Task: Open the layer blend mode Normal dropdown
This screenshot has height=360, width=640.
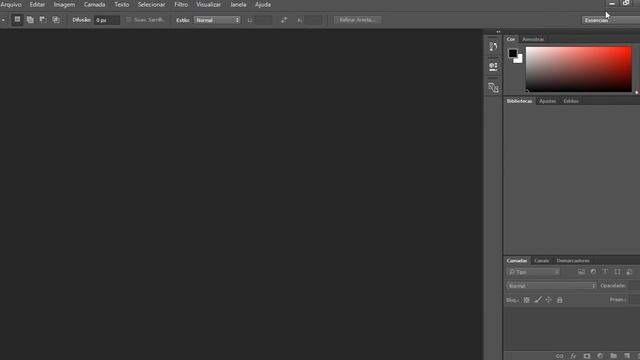Action: click(x=551, y=286)
